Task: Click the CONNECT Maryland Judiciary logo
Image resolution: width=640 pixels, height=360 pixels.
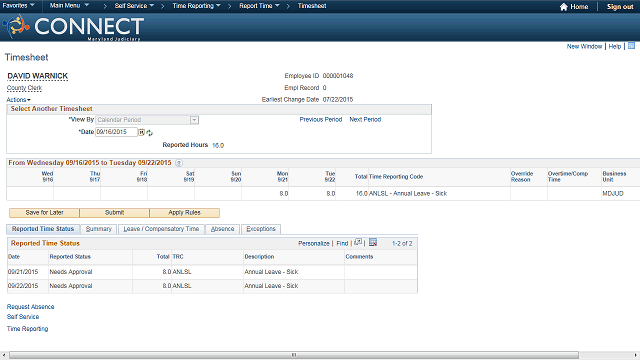Action: 73,27
